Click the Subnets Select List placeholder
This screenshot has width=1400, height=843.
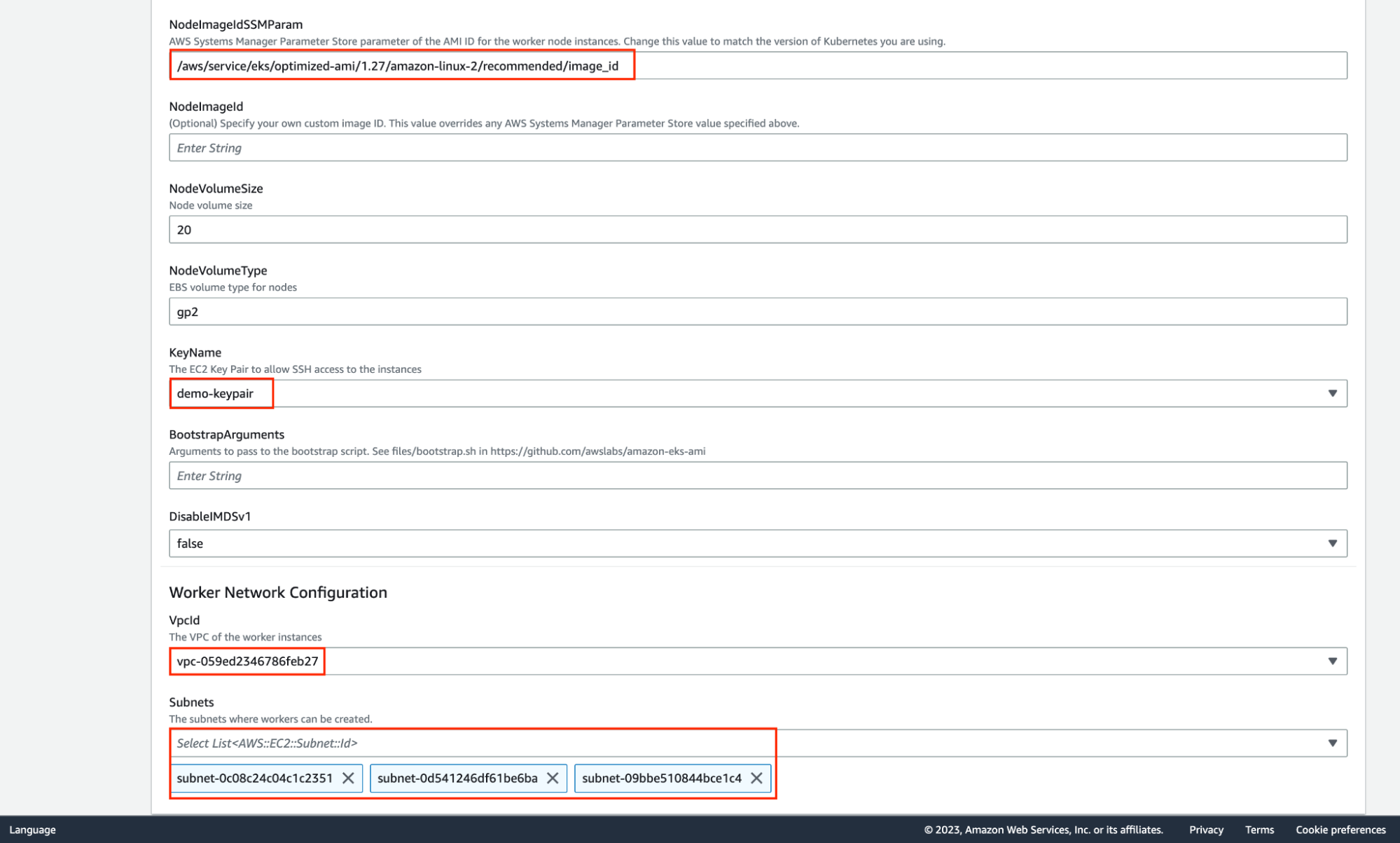coord(268,743)
